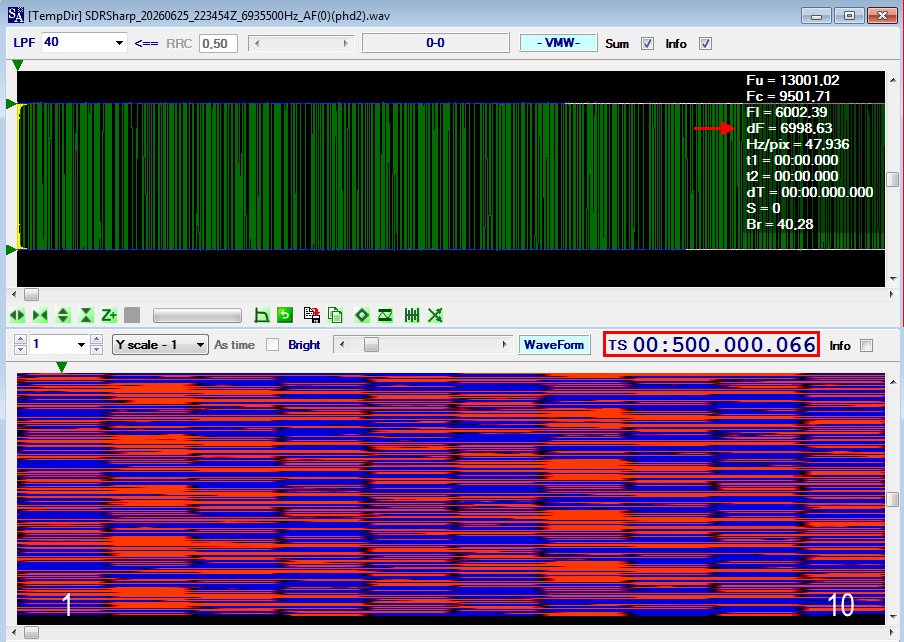Click the horizontal expand arrows icon
Viewport: 904px width, 642px height.
click(17, 315)
